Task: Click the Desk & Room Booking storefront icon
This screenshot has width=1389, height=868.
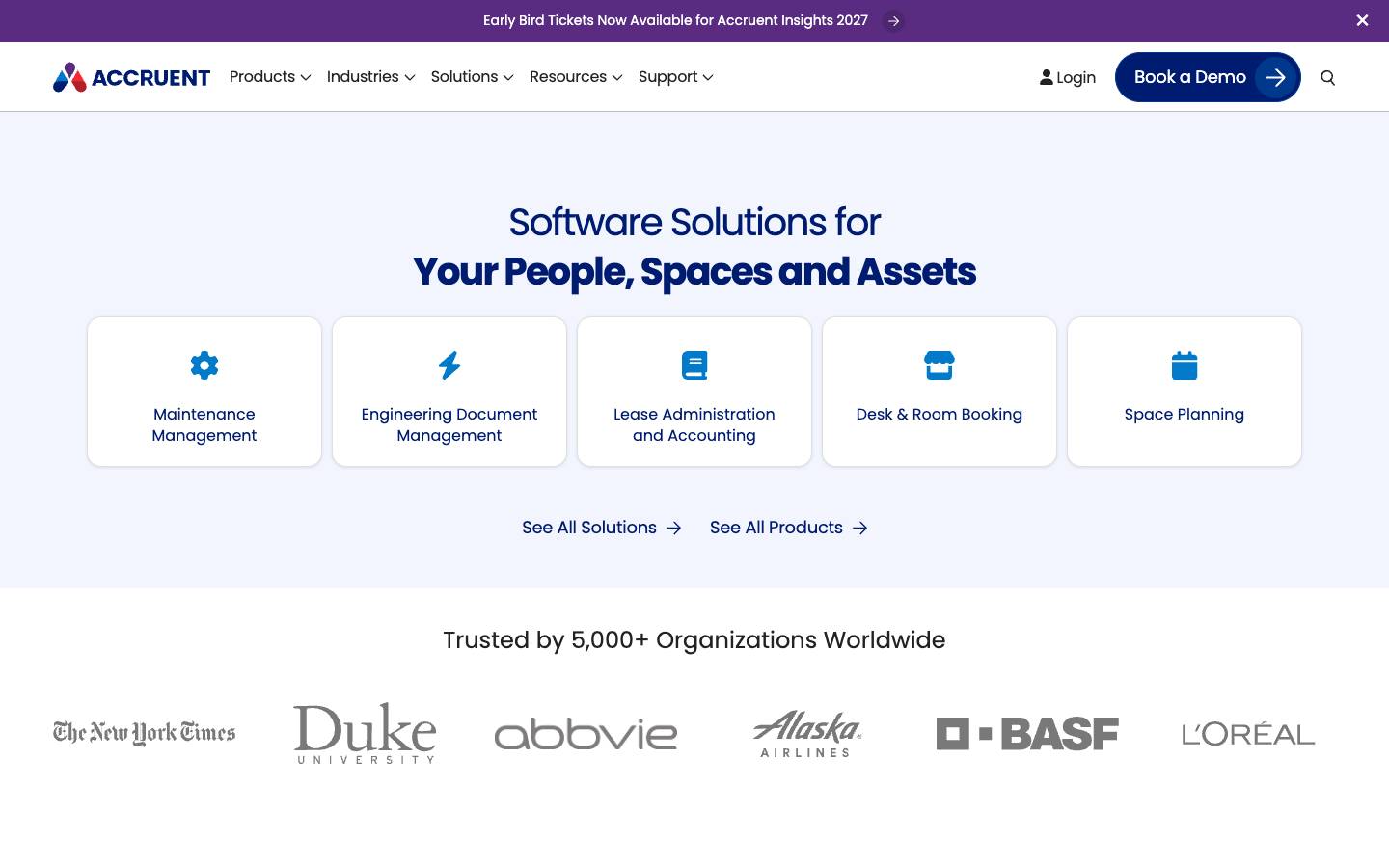Action: [940, 366]
